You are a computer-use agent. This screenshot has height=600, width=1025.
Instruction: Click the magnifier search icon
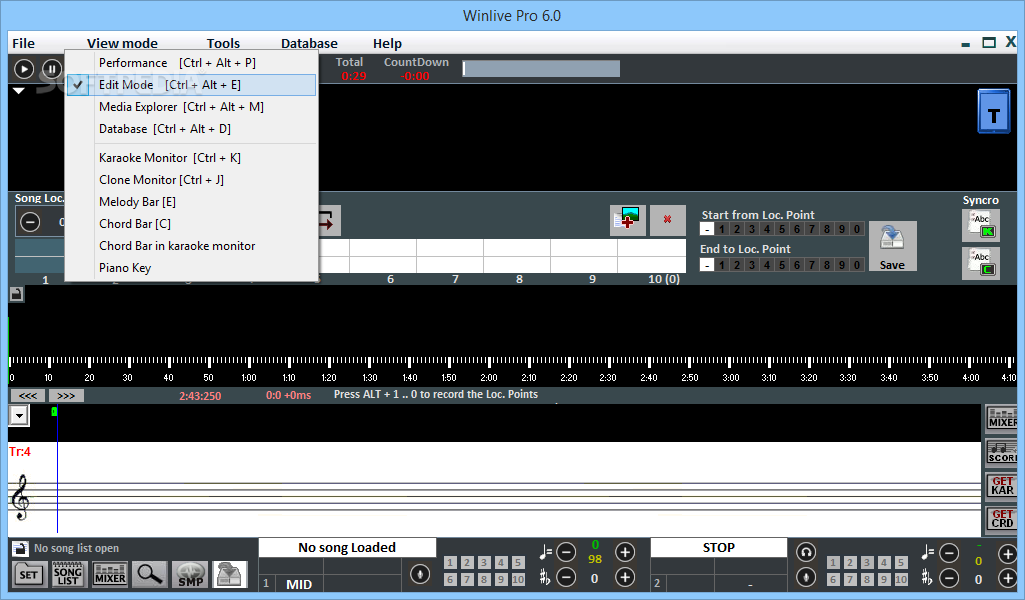point(149,575)
